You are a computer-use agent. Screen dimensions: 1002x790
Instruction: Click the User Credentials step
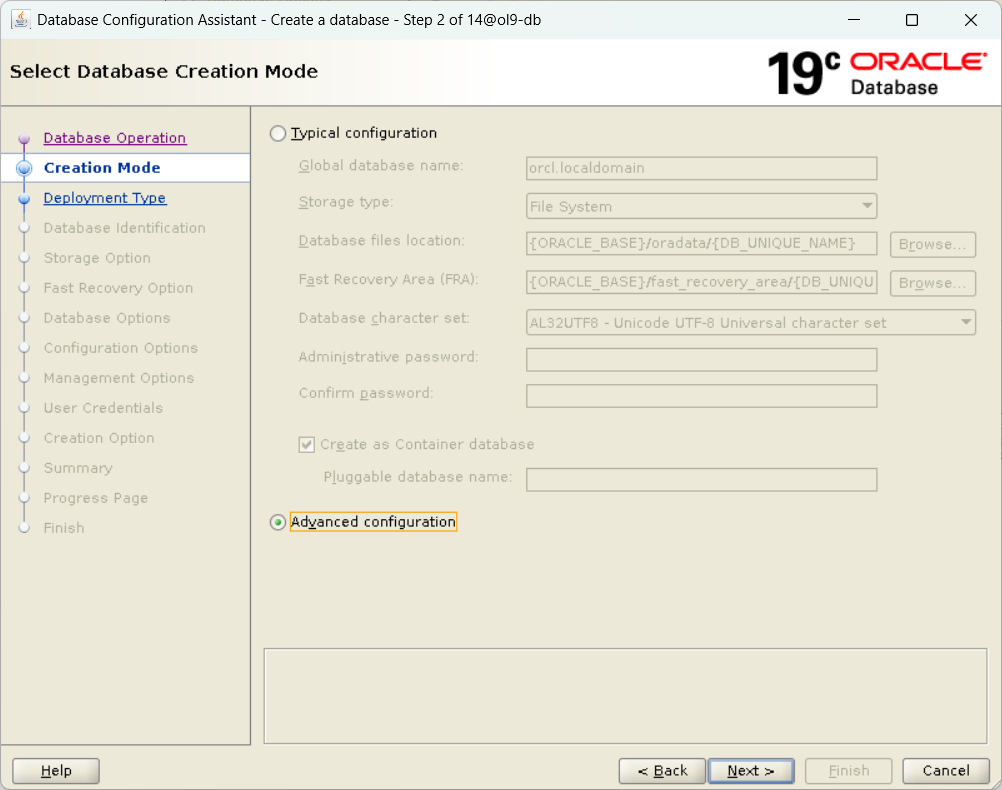[104, 408]
